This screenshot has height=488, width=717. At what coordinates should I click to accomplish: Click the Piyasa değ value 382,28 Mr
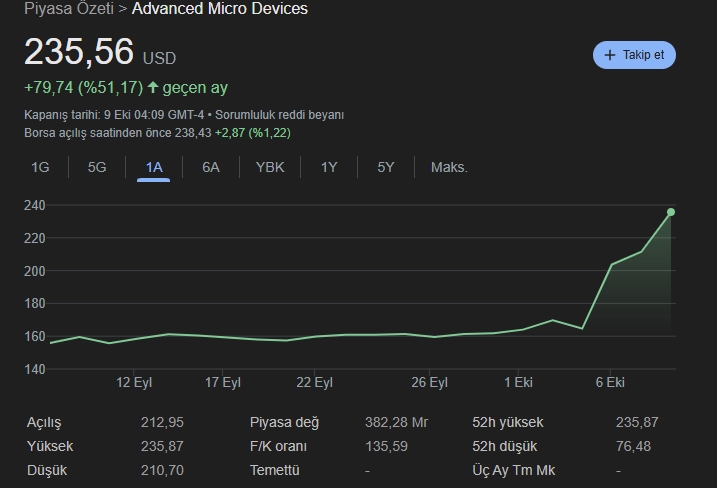tap(396, 422)
